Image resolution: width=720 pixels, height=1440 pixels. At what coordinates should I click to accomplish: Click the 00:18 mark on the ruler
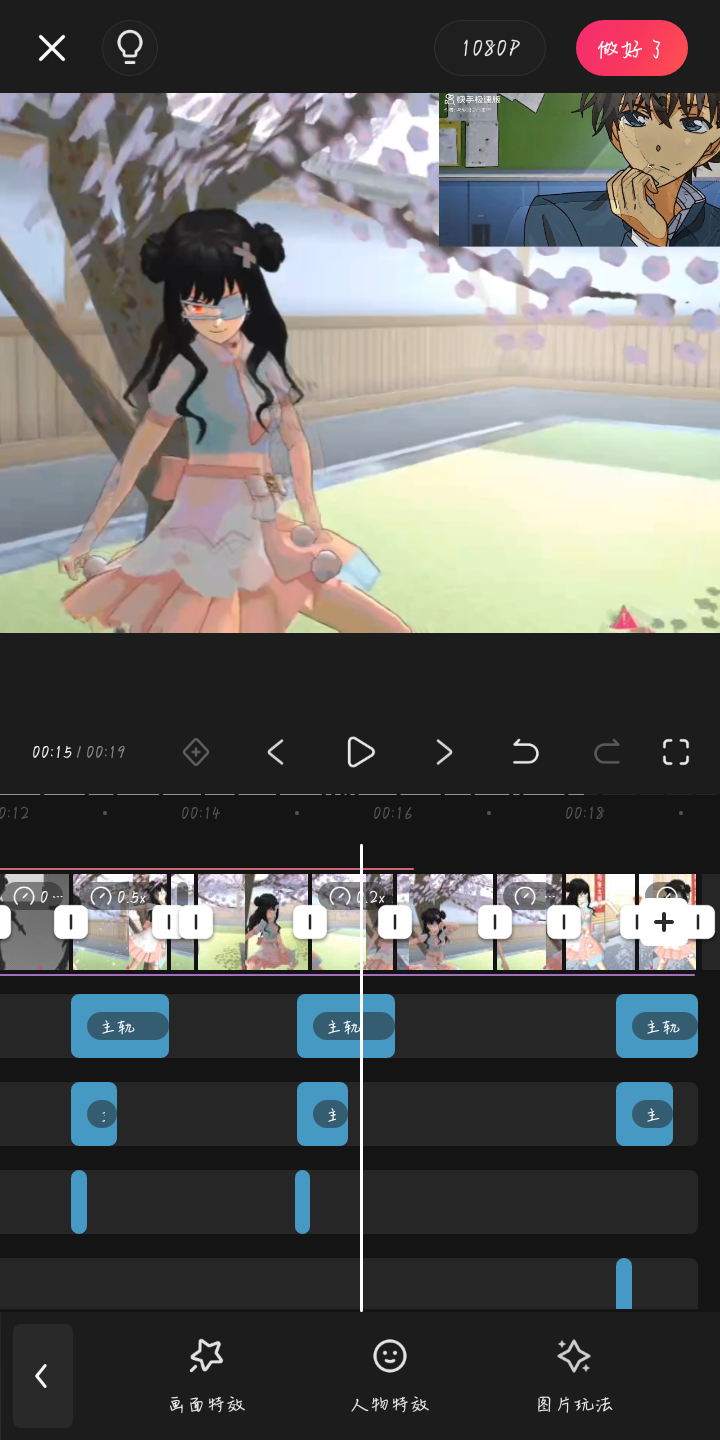(x=584, y=813)
